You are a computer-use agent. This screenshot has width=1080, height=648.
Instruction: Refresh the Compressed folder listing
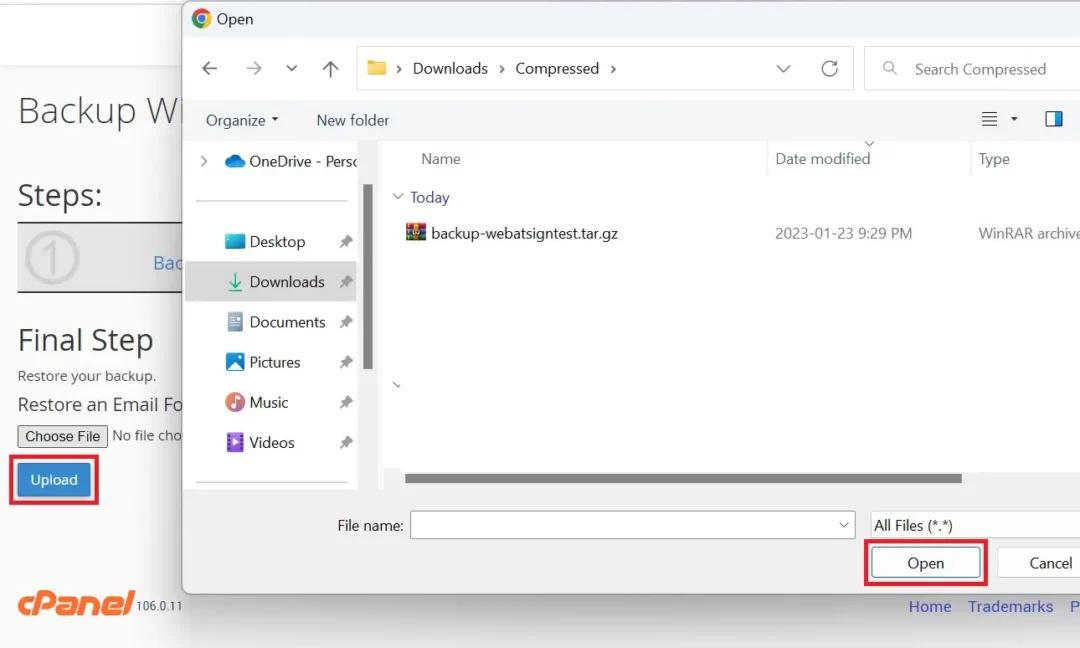click(x=829, y=68)
